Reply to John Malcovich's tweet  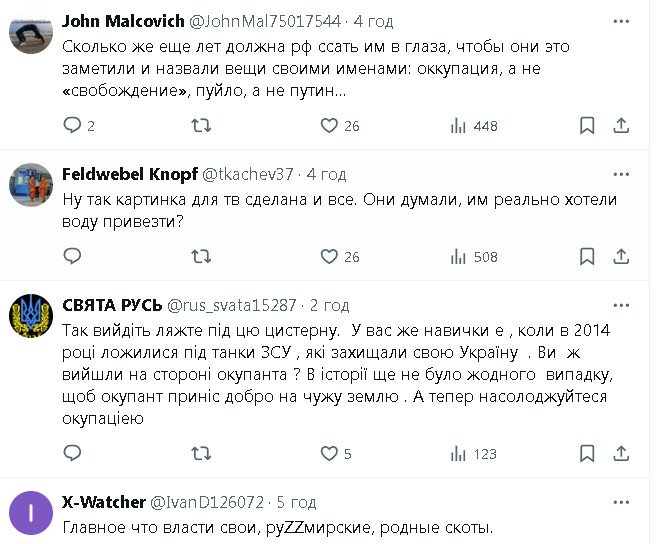(x=72, y=126)
